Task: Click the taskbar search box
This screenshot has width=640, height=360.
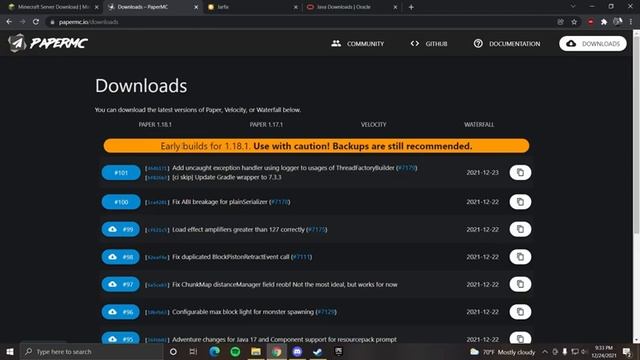Action: 92,351
